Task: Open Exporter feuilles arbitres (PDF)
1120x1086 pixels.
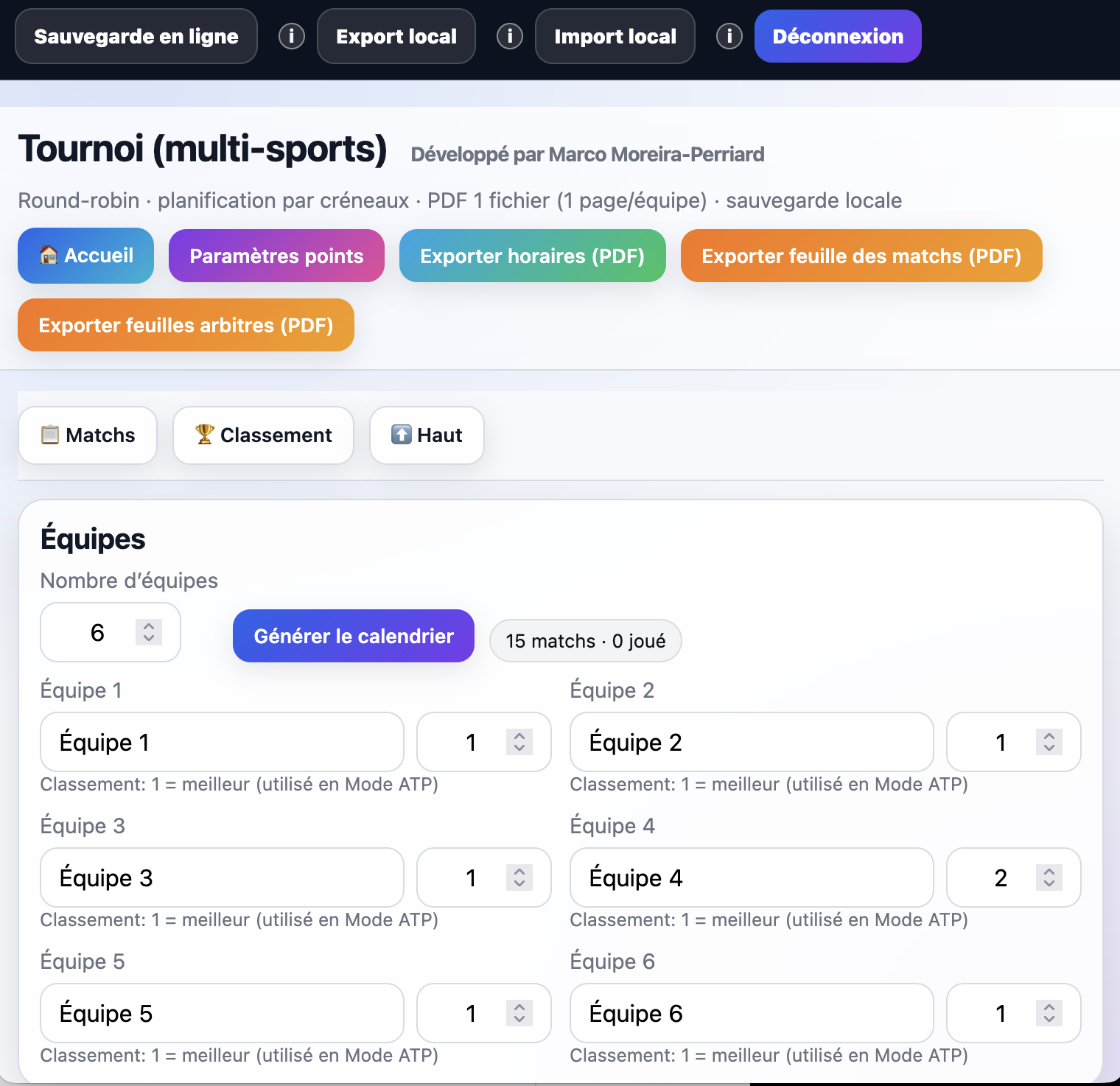Action: [x=186, y=325]
